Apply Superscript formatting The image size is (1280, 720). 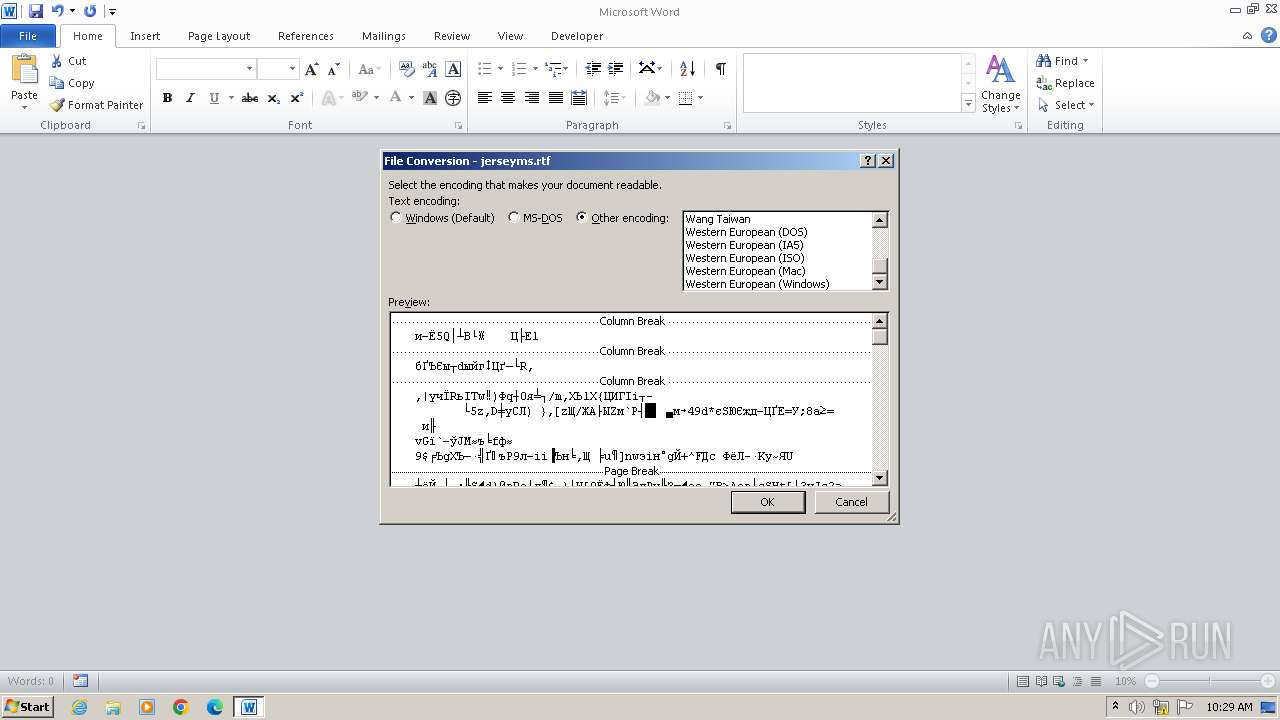coord(297,98)
